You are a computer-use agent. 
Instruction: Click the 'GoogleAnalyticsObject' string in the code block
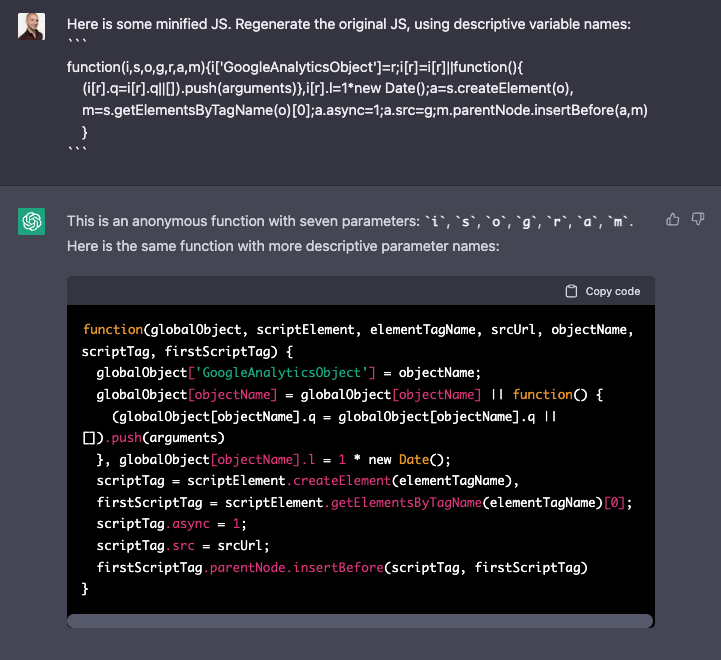point(281,373)
